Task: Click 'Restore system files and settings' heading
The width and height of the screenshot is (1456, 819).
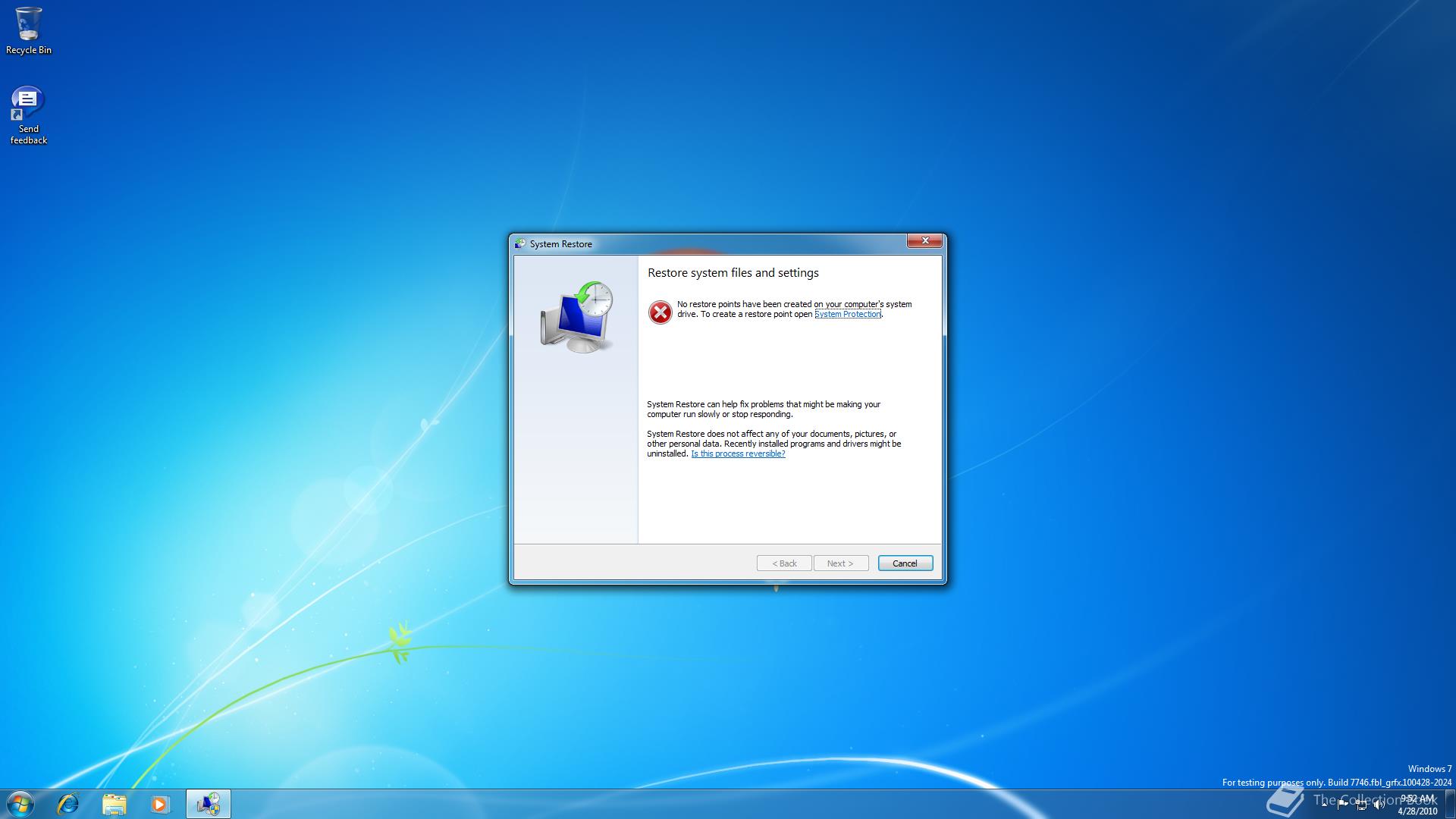Action: [733, 273]
